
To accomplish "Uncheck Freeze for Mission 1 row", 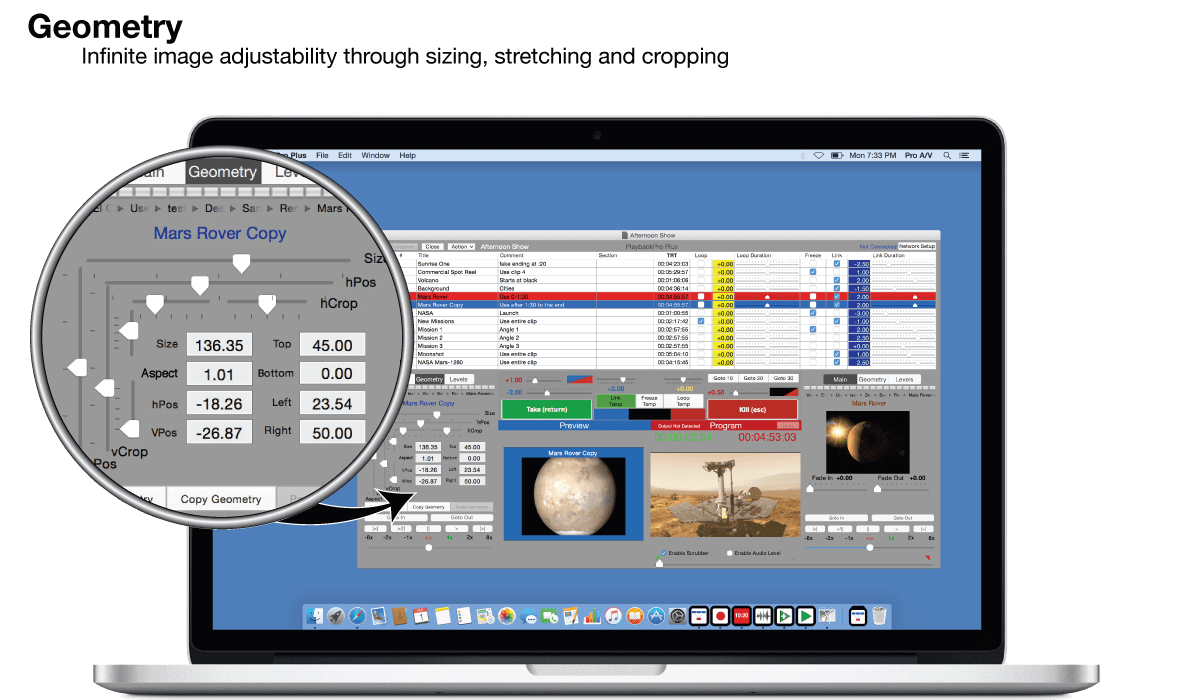I will [x=813, y=329].
